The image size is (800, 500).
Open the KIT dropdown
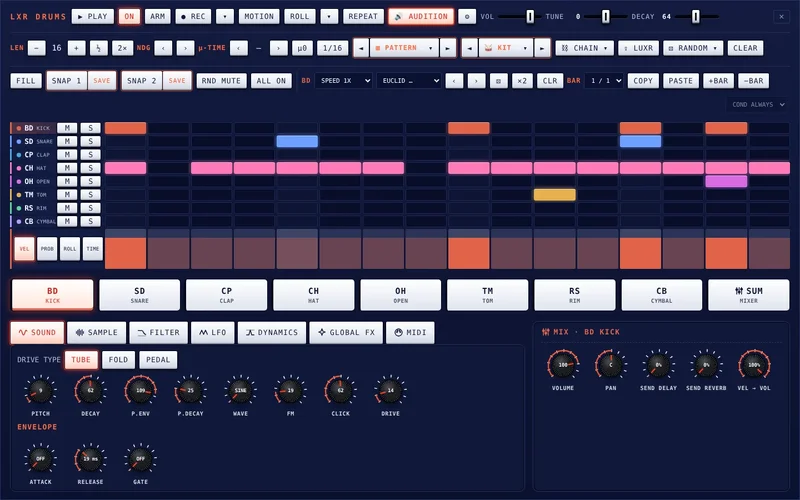(x=505, y=48)
